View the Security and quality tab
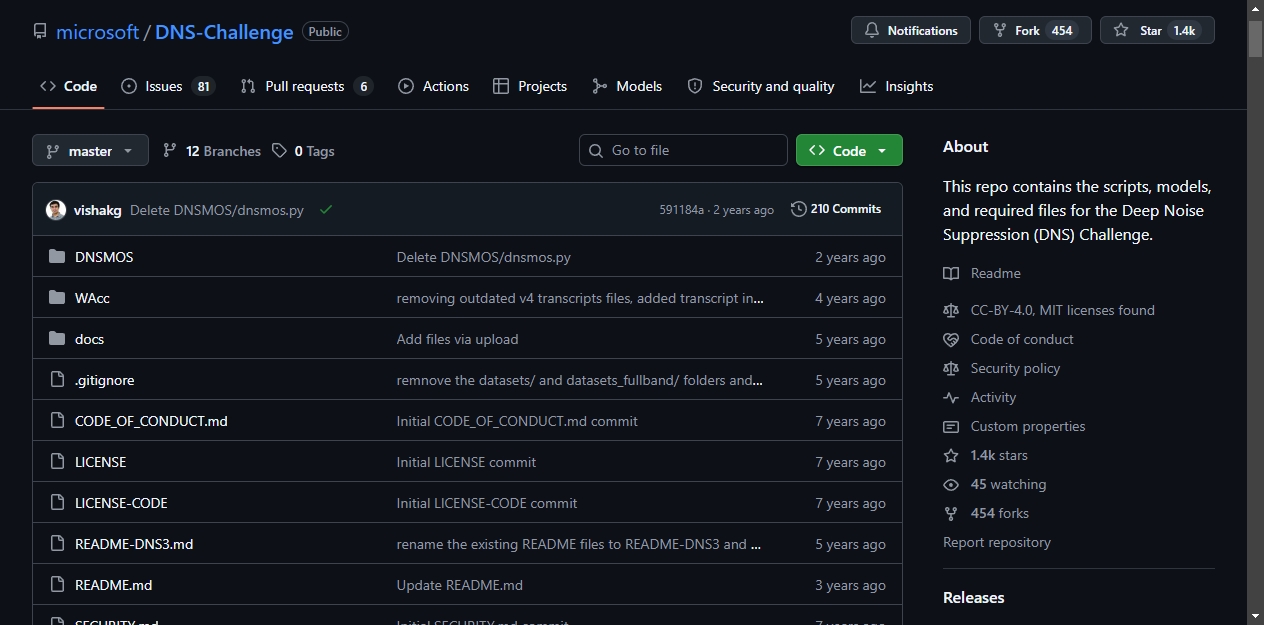This screenshot has height=625, width=1264. (761, 86)
